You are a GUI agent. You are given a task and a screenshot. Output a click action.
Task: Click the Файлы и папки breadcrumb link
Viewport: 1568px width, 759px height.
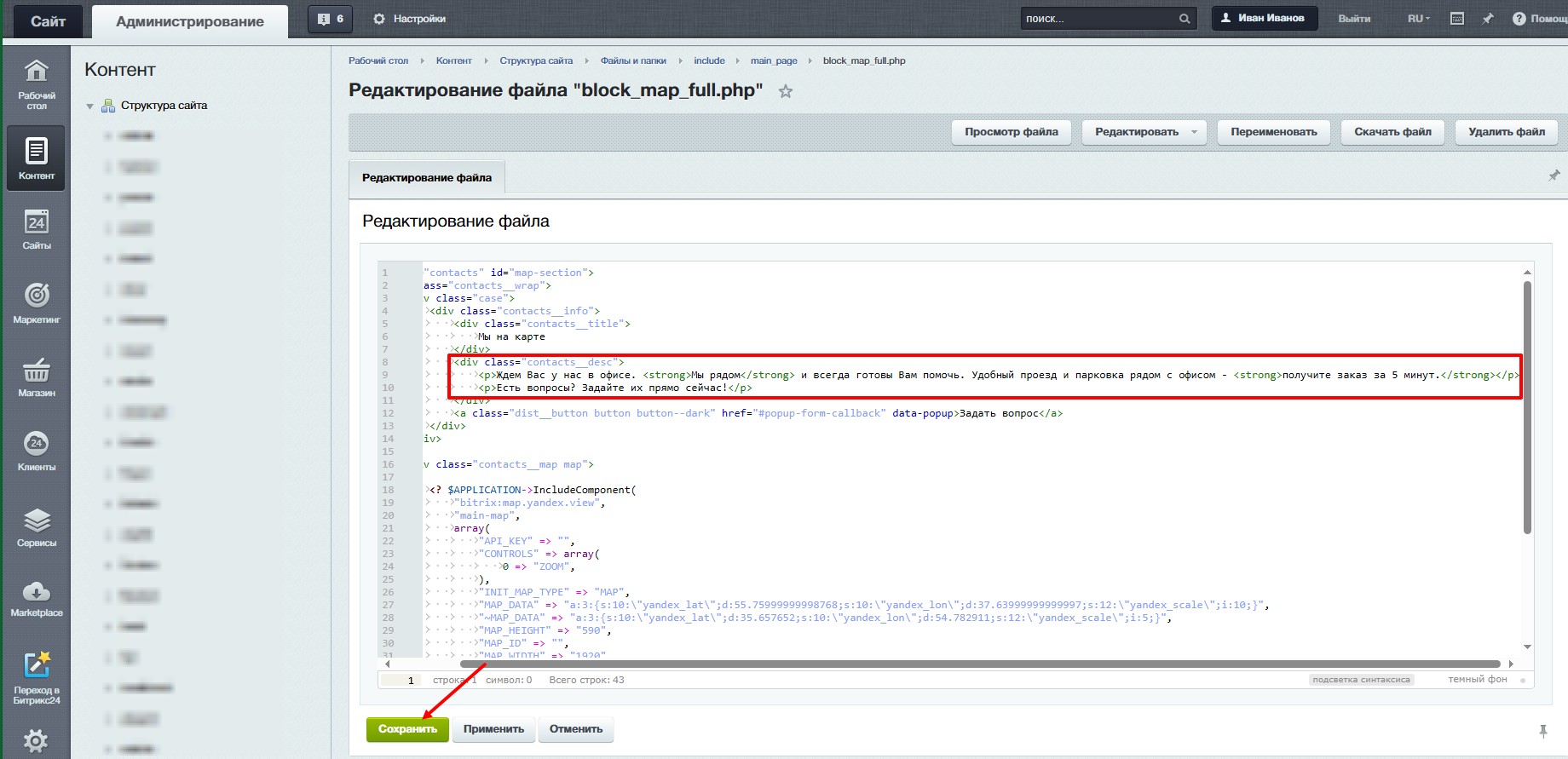[633, 60]
